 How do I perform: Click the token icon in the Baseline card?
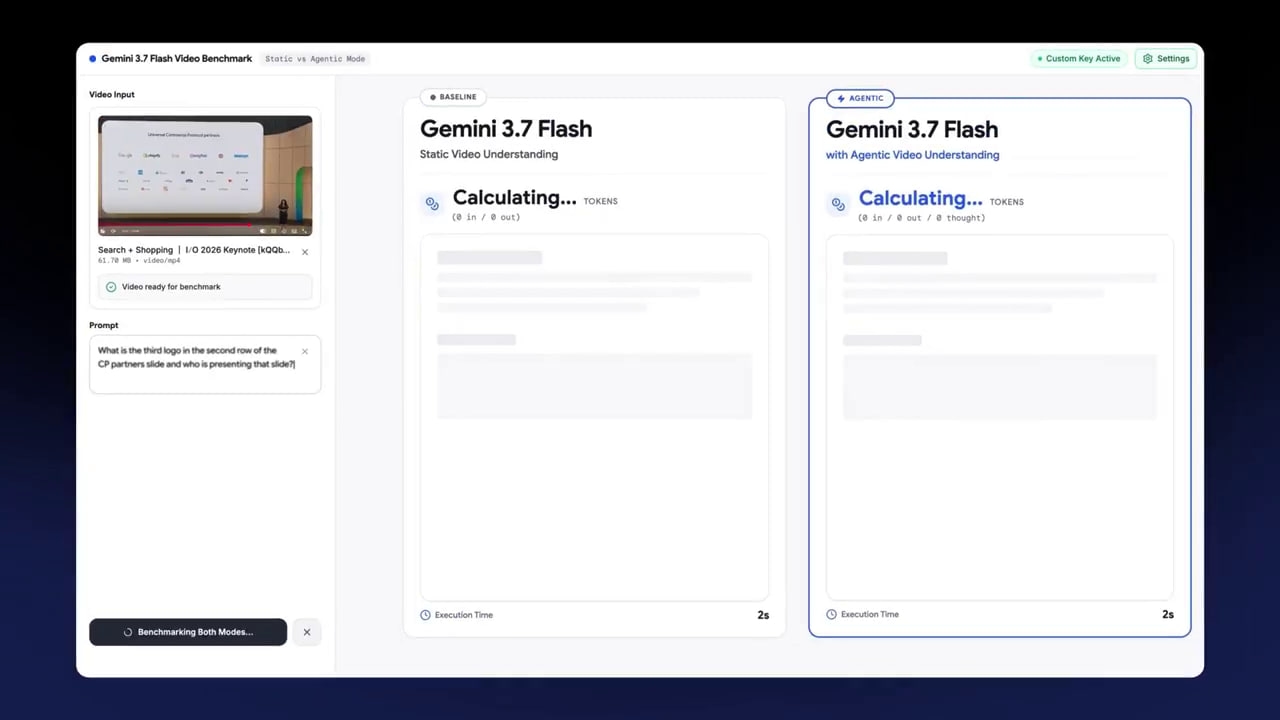[432, 204]
